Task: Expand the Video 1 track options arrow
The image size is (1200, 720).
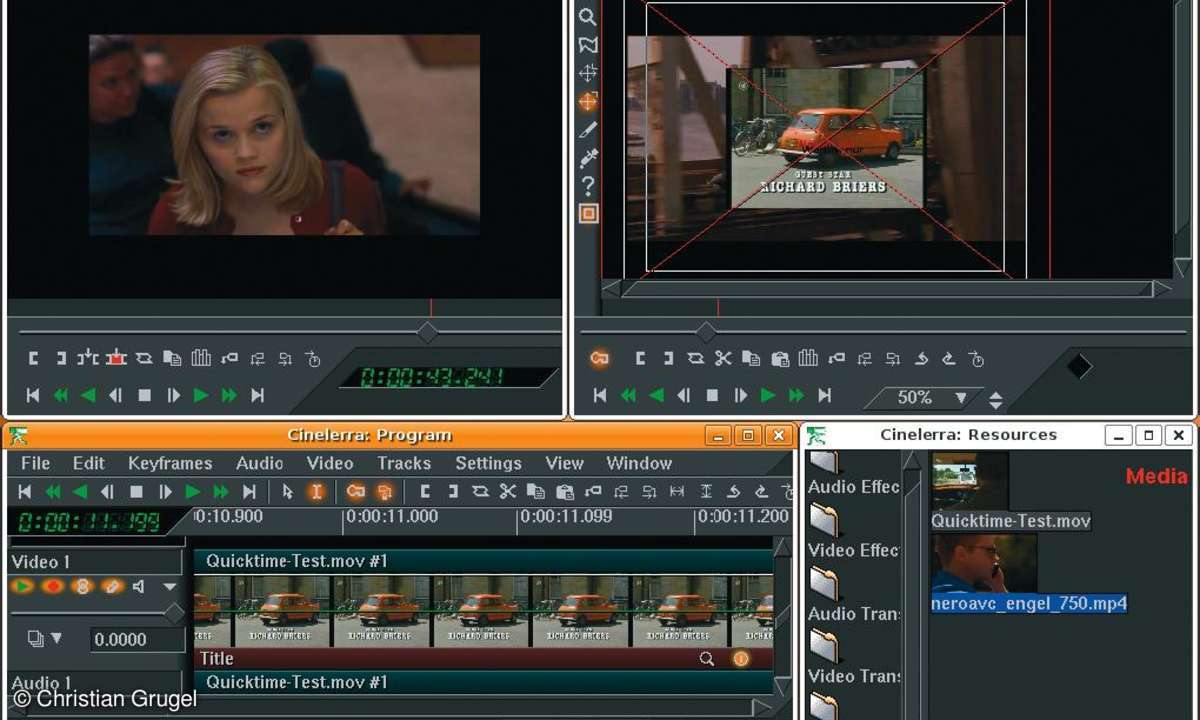Action: pyautogui.click(x=170, y=587)
